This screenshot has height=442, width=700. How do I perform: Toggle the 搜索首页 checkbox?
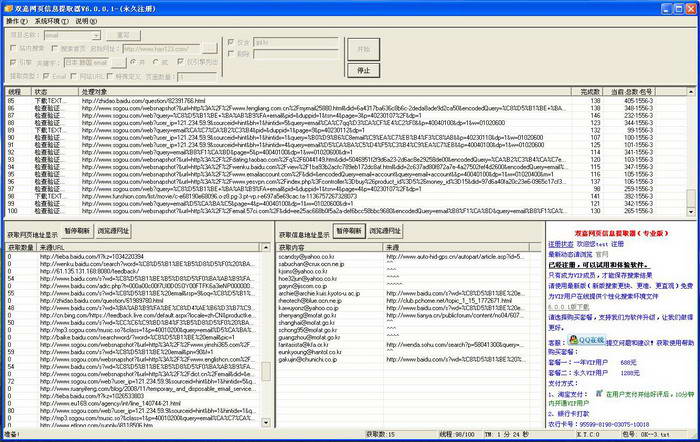click(54, 48)
